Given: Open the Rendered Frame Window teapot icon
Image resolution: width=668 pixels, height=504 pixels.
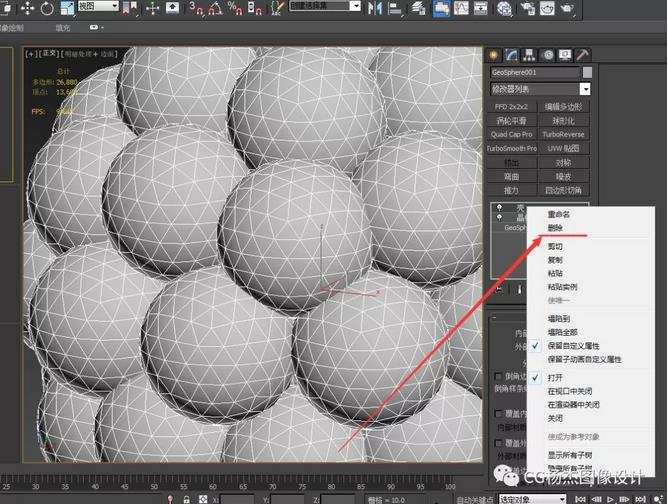Looking at the screenshot, I should click(x=547, y=8).
